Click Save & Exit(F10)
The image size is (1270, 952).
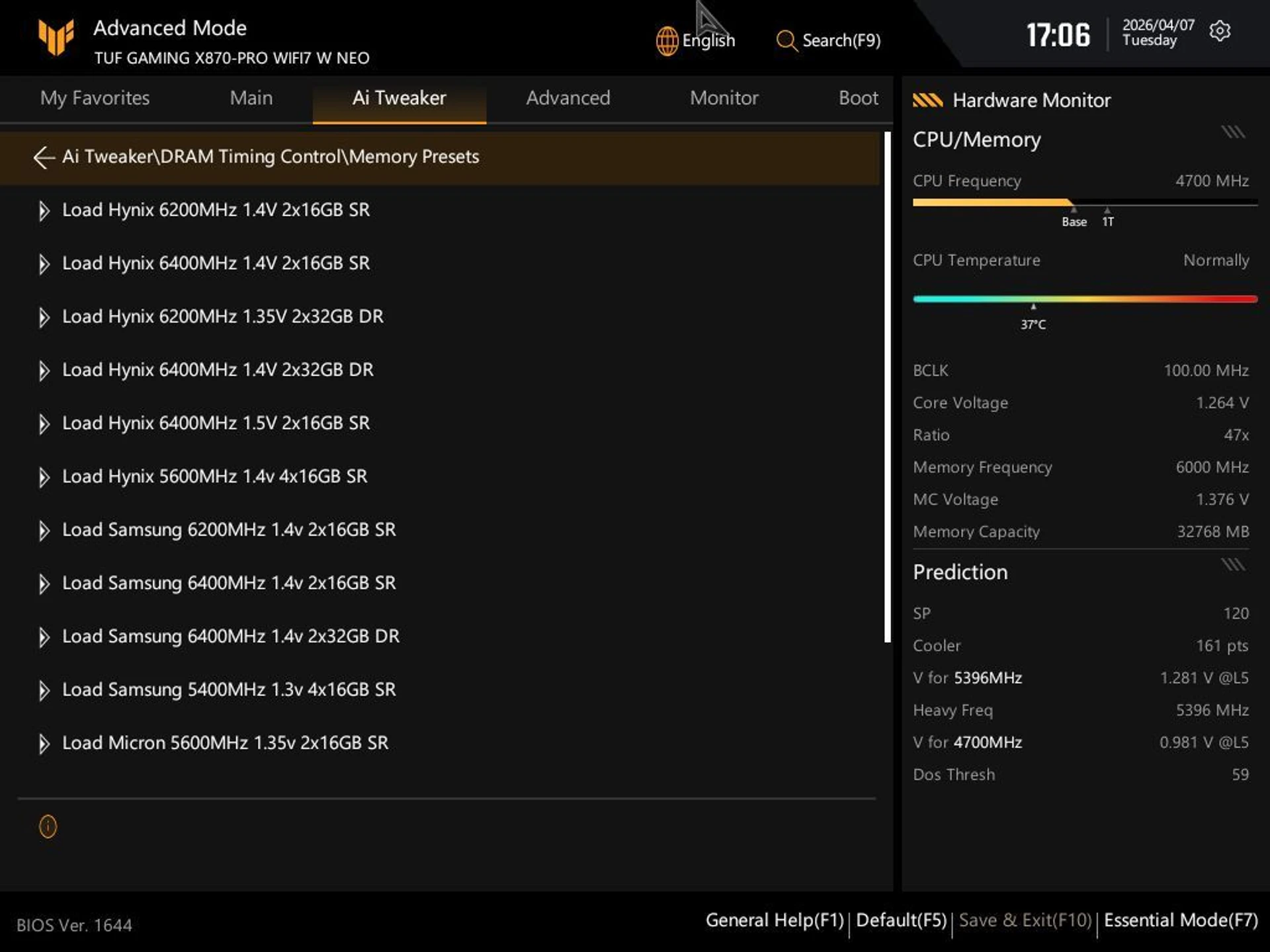(x=1025, y=920)
